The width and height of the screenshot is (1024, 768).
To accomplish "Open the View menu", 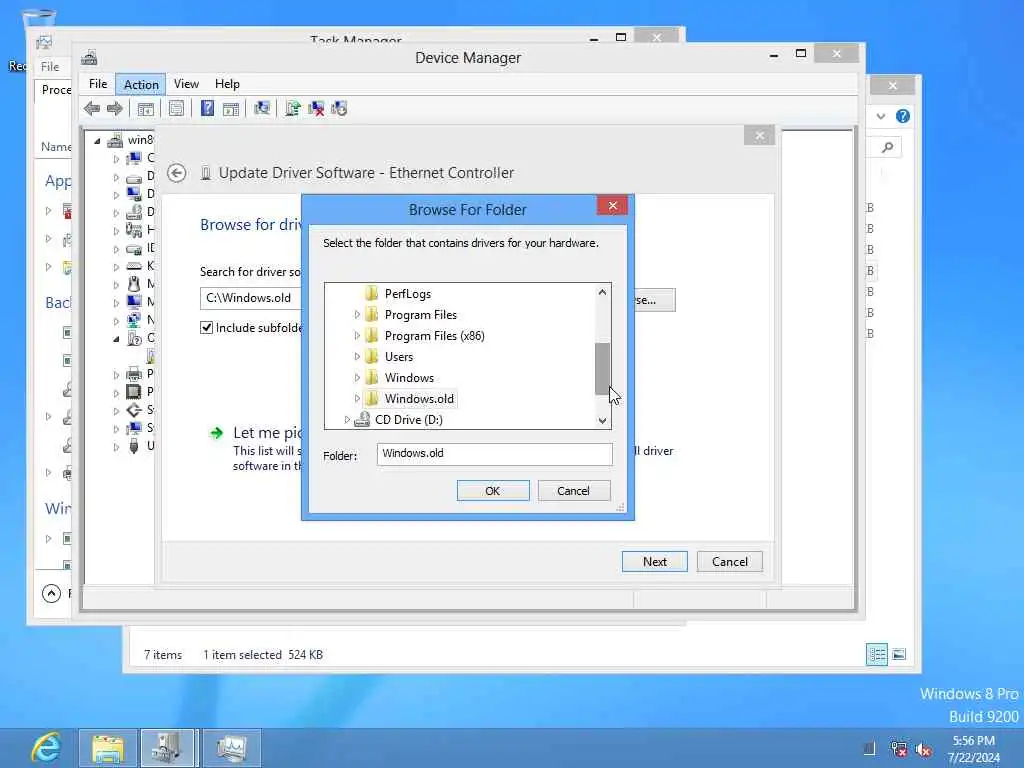I will tap(186, 84).
